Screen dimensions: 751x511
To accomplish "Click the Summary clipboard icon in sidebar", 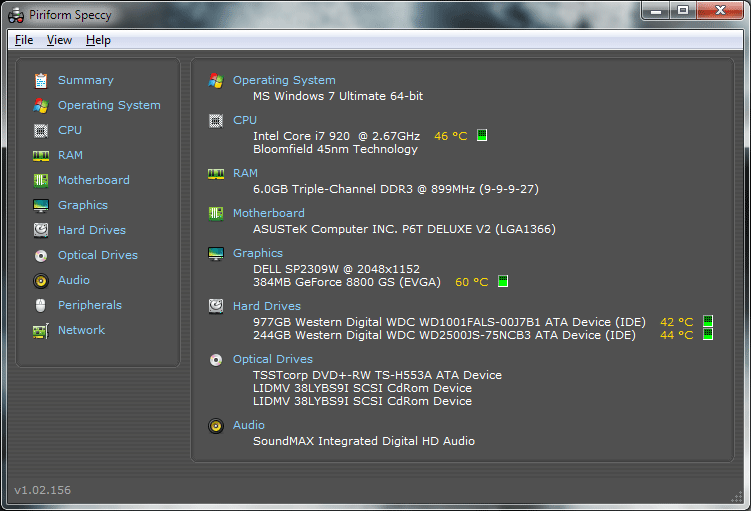I will pos(41,80).
